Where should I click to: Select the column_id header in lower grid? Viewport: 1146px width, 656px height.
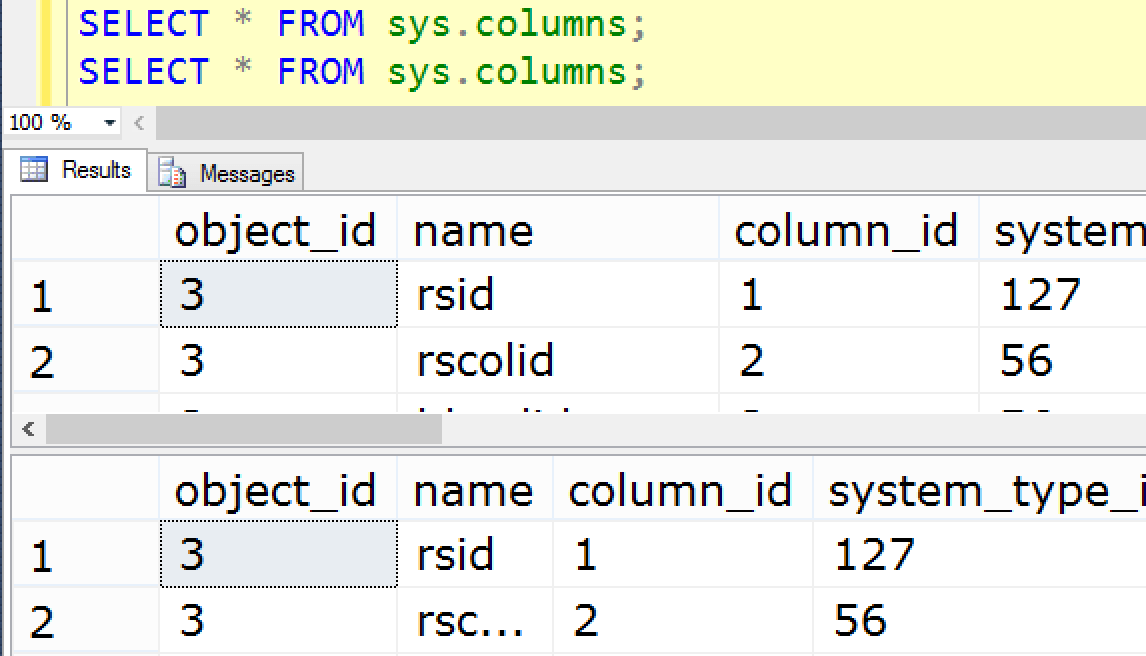coord(680,491)
